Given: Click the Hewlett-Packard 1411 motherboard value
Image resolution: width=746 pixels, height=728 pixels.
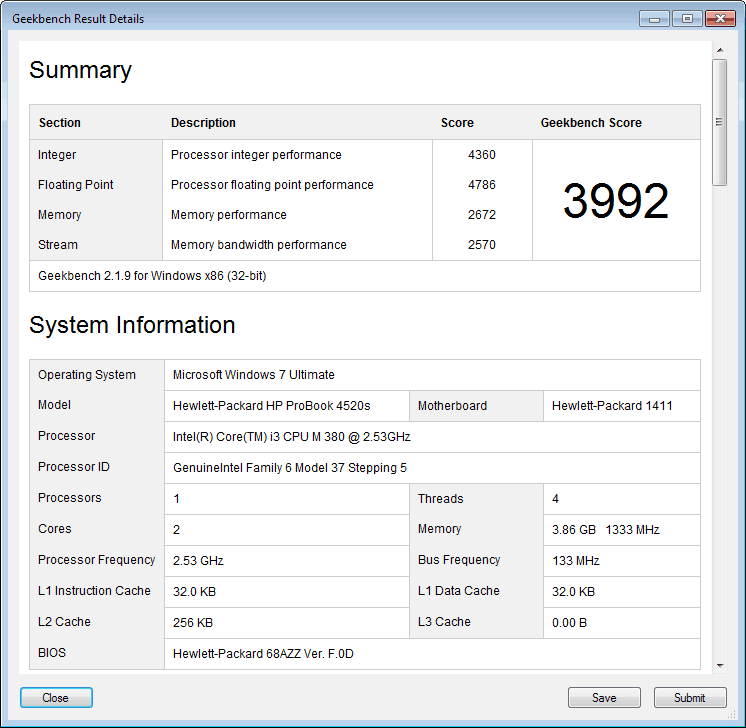Looking at the screenshot, I should (x=612, y=406).
